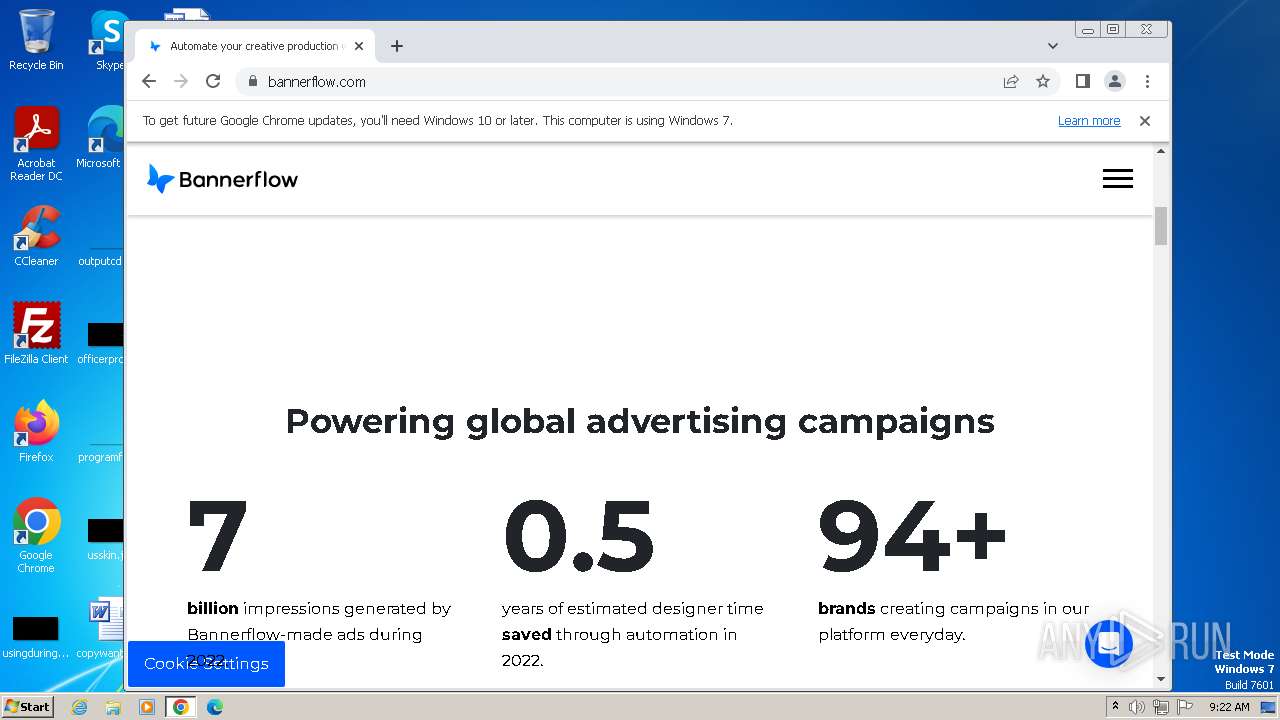The width and height of the screenshot is (1280, 720).
Task: Open Microsoft Edge from the taskbar
Action: [214, 707]
